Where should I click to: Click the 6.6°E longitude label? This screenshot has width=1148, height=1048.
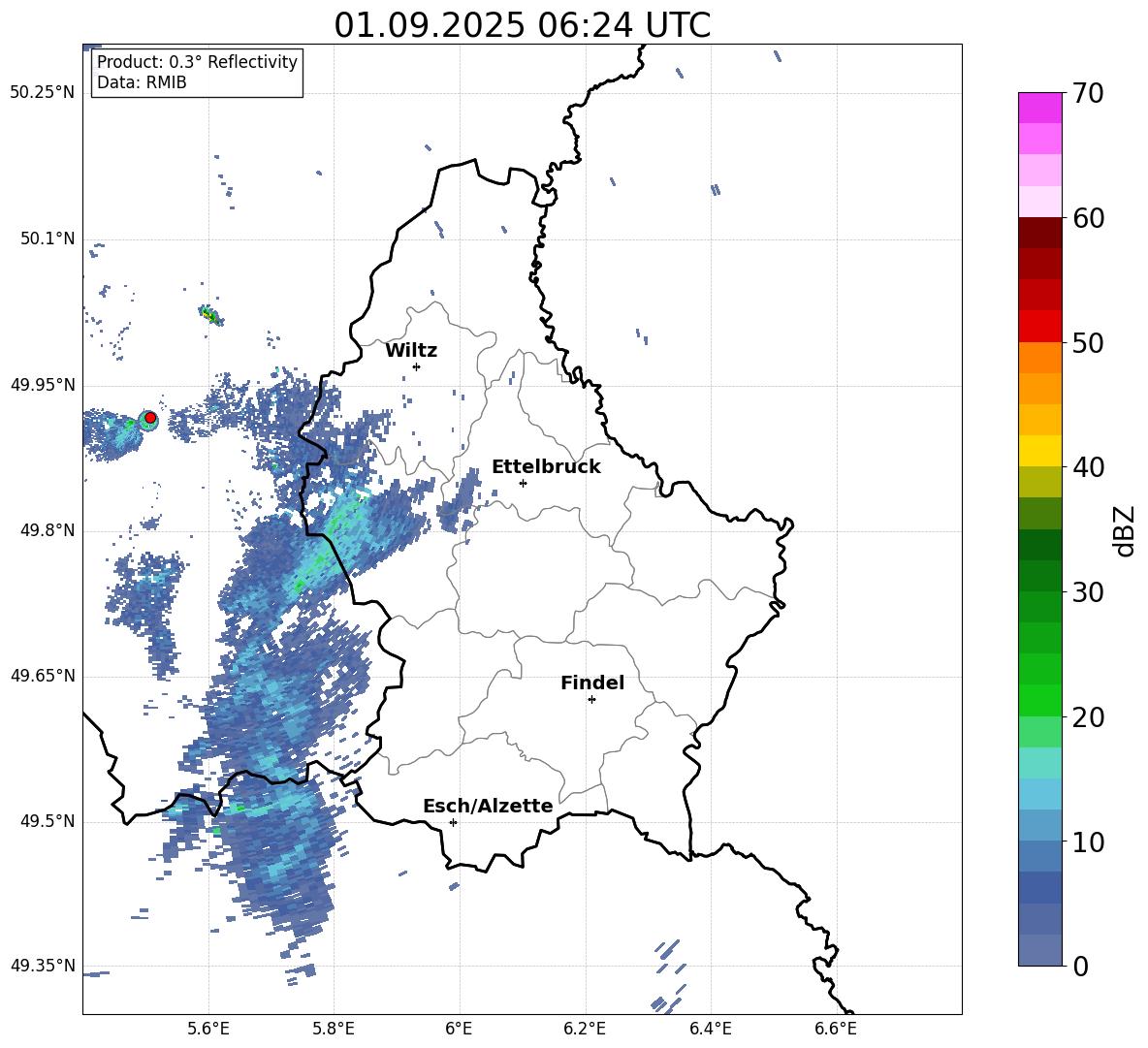(836, 1029)
